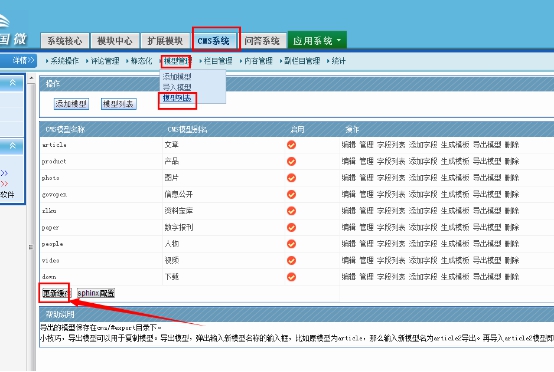The height and width of the screenshot is (372, 554).
Task: Collapse the second sidebar panel using the double-chevron icon
Action: (13, 146)
